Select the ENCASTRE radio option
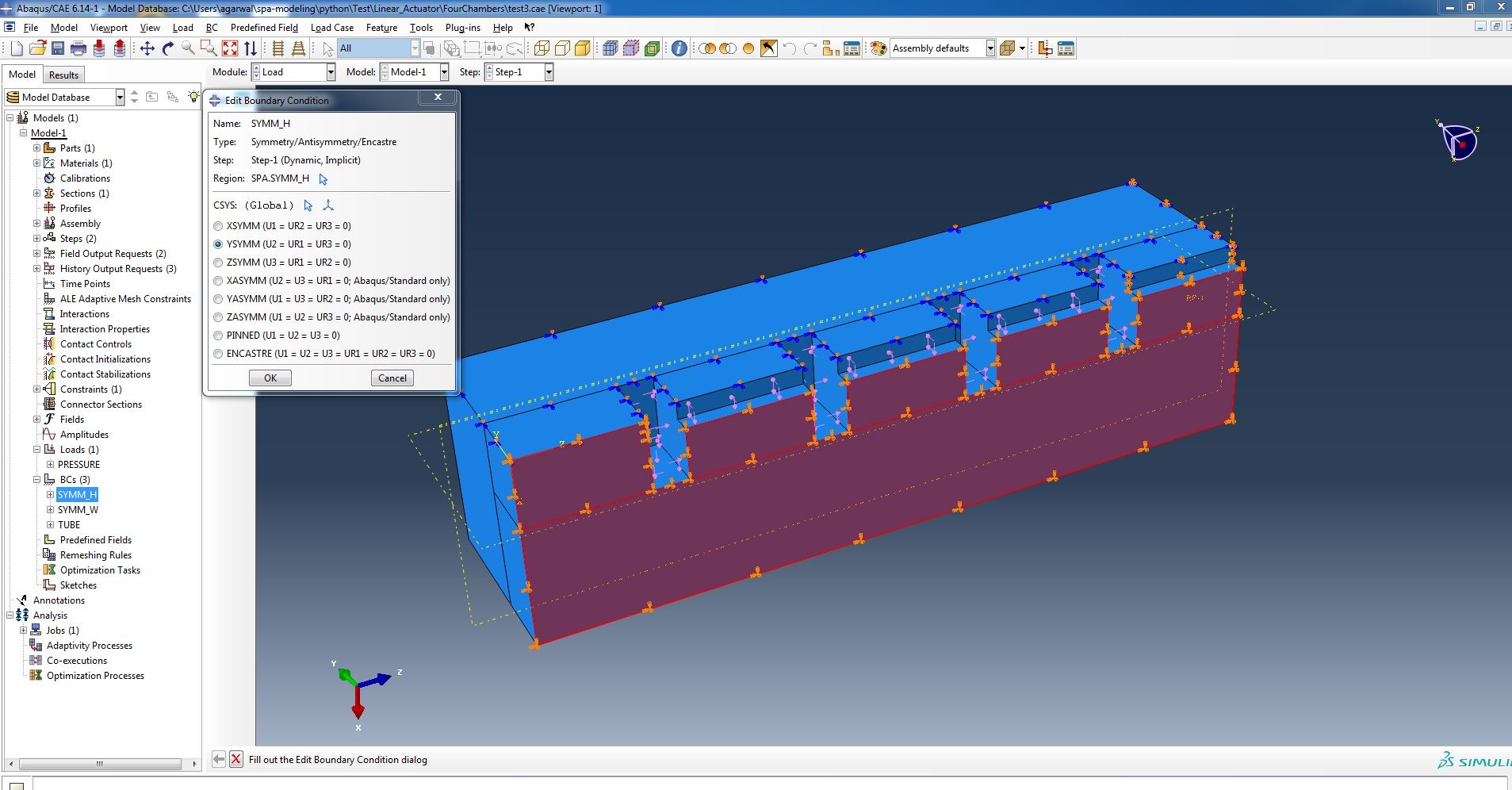This screenshot has height=790, width=1512. pyautogui.click(x=218, y=354)
